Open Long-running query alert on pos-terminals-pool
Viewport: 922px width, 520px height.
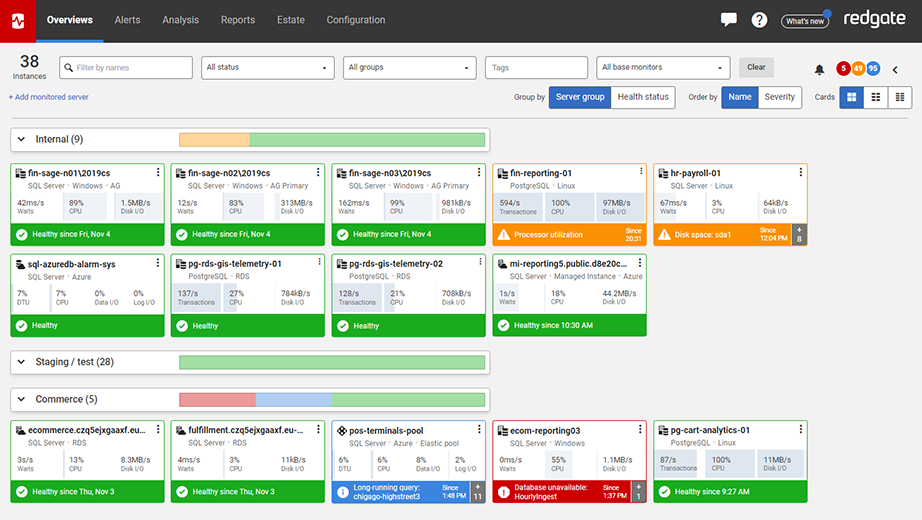pos(401,492)
